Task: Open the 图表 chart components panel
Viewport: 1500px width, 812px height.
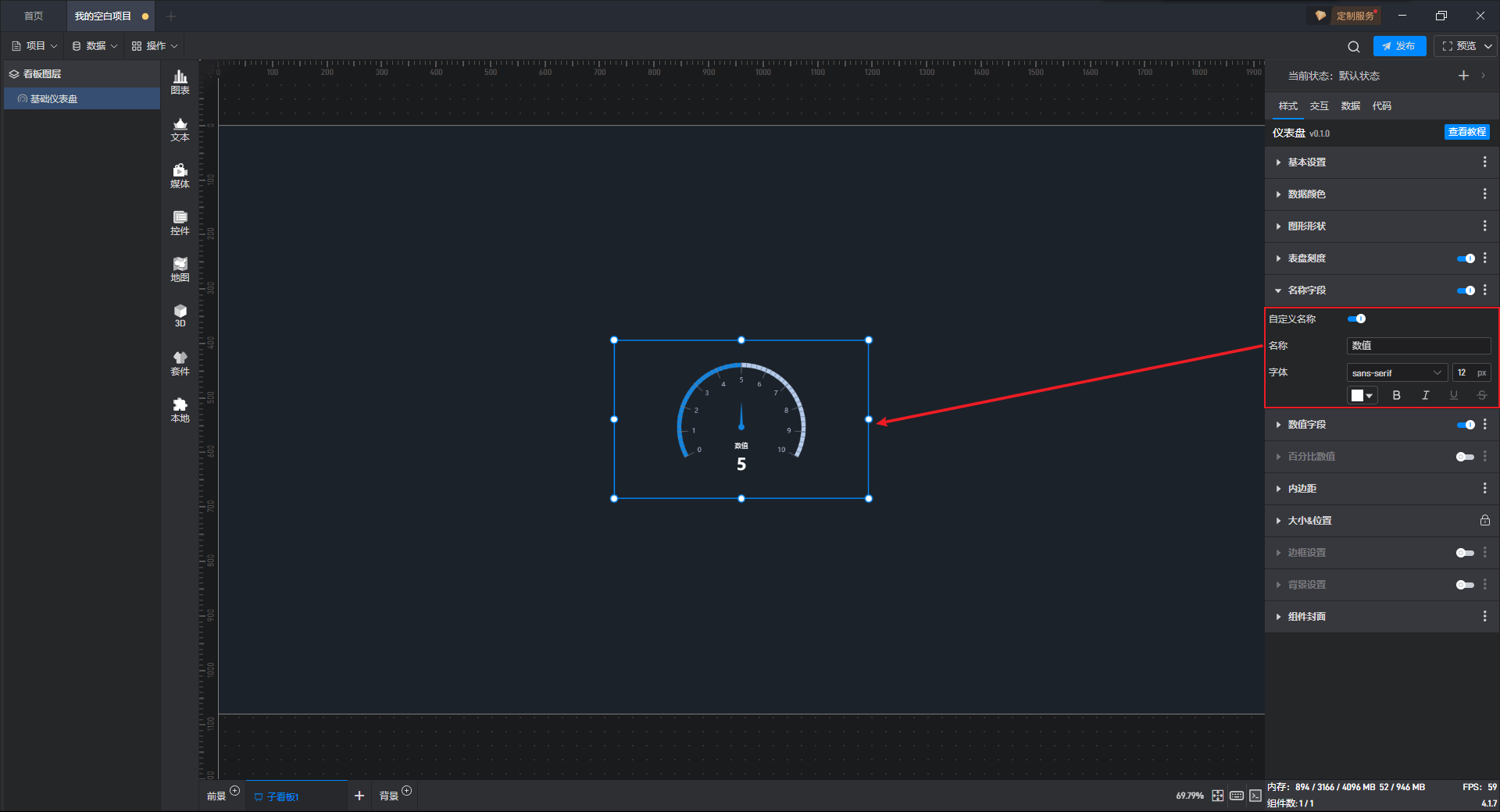Action: click(x=180, y=82)
